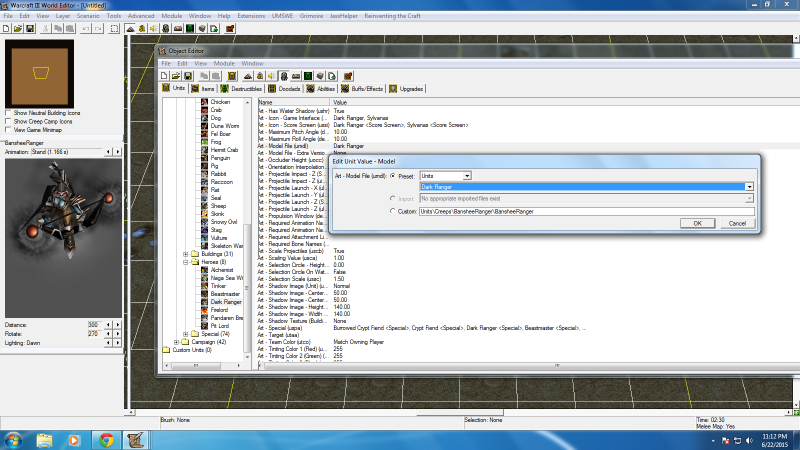
Task: Select the Custom radio button
Action: pyautogui.click(x=392, y=211)
